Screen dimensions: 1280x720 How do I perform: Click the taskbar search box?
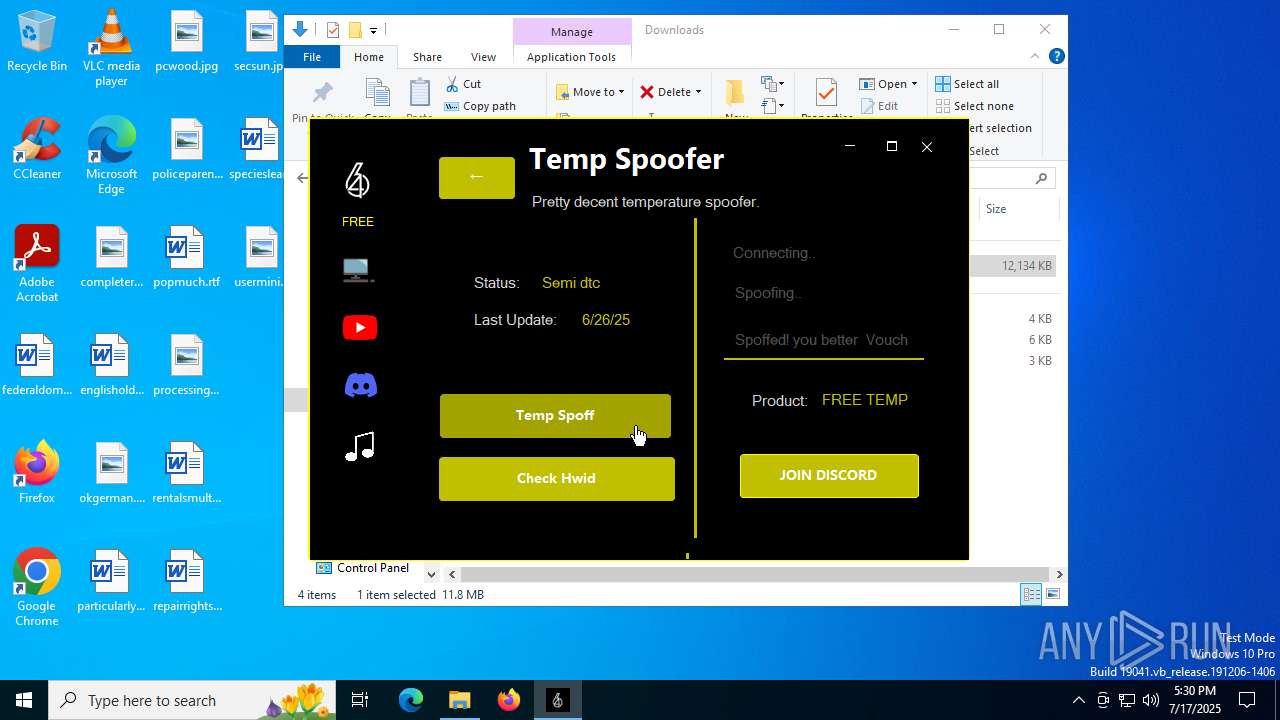click(193, 700)
